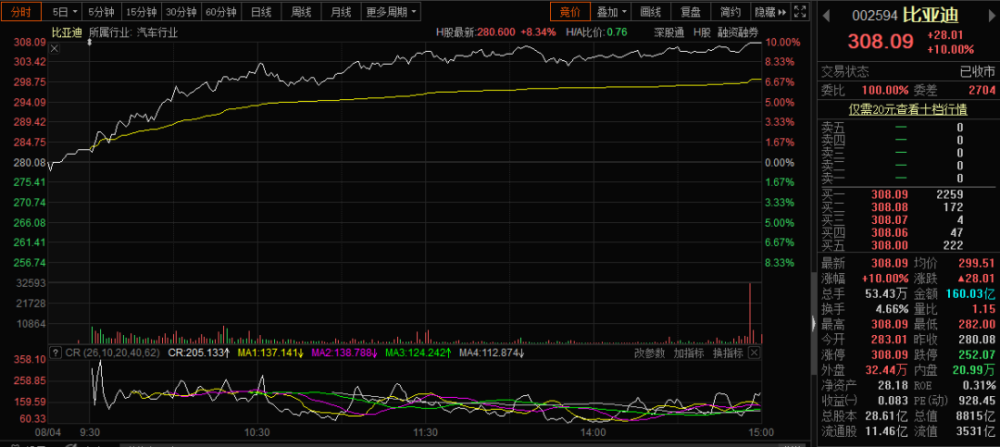Click the 深股通 tag
Image resolution: width=1000 pixels, height=447 pixels.
tap(669, 33)
